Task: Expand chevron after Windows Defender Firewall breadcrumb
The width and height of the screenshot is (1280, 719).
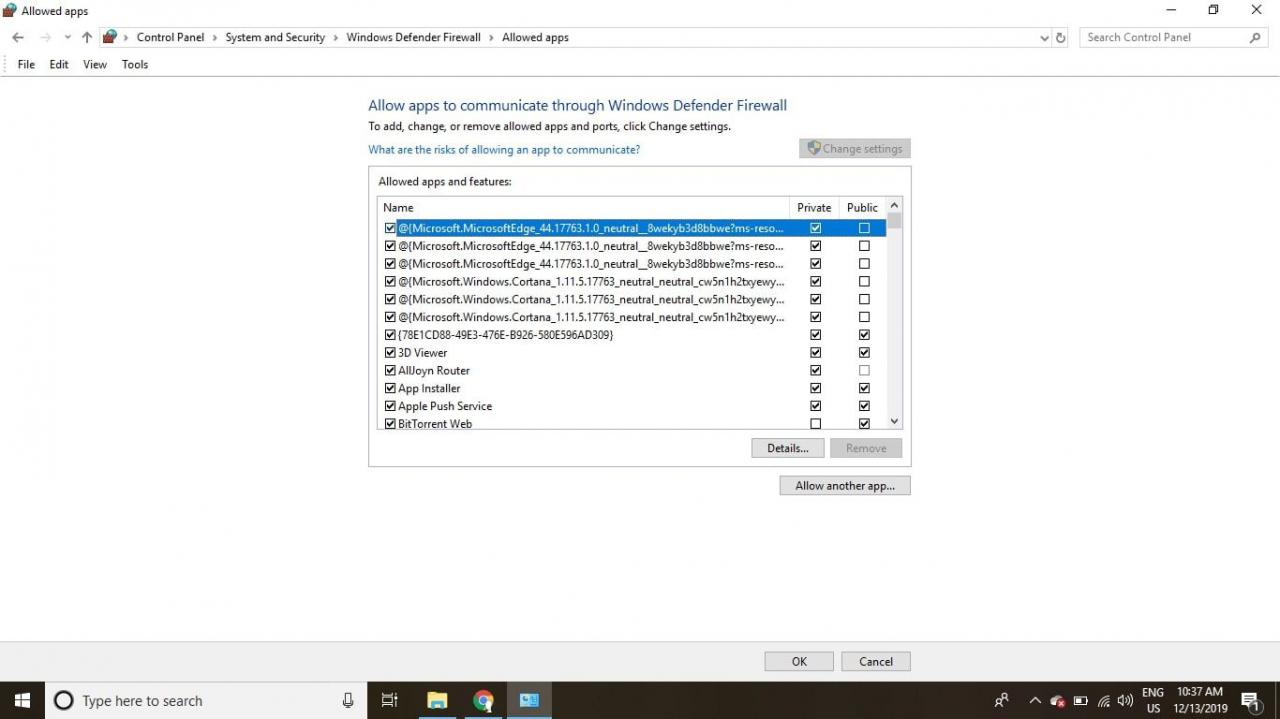Action: tap(492, 38)
